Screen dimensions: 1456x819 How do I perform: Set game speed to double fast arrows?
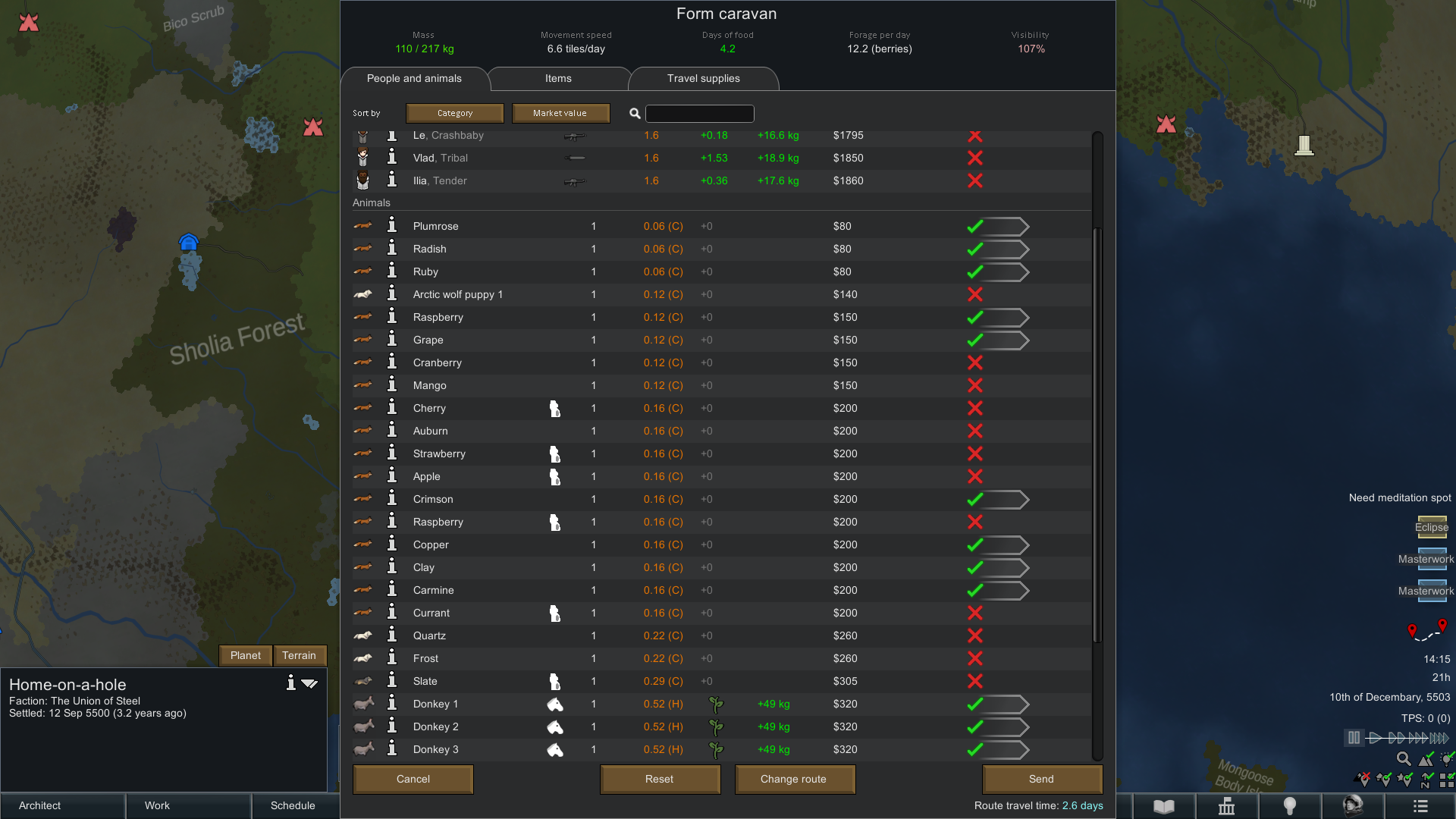(1397, 737)
